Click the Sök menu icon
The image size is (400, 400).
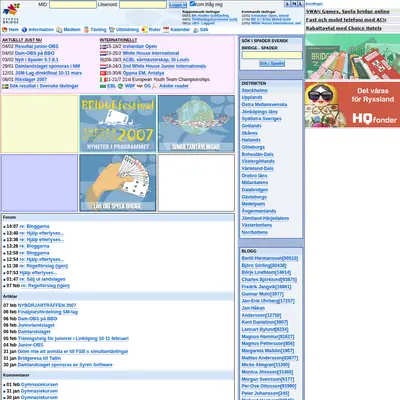pos(196,30)
